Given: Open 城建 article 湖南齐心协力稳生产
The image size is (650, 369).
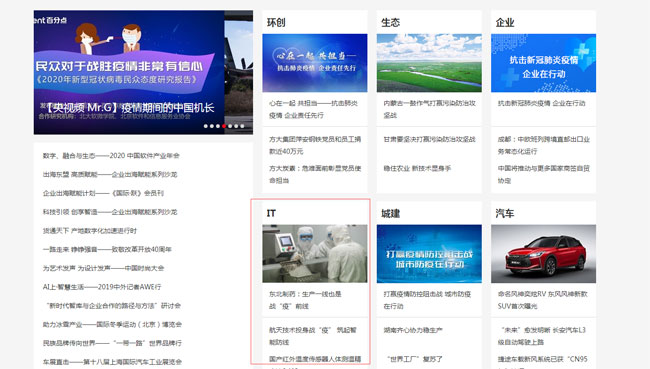Looking at the screenshot, I should click(413, 330).
